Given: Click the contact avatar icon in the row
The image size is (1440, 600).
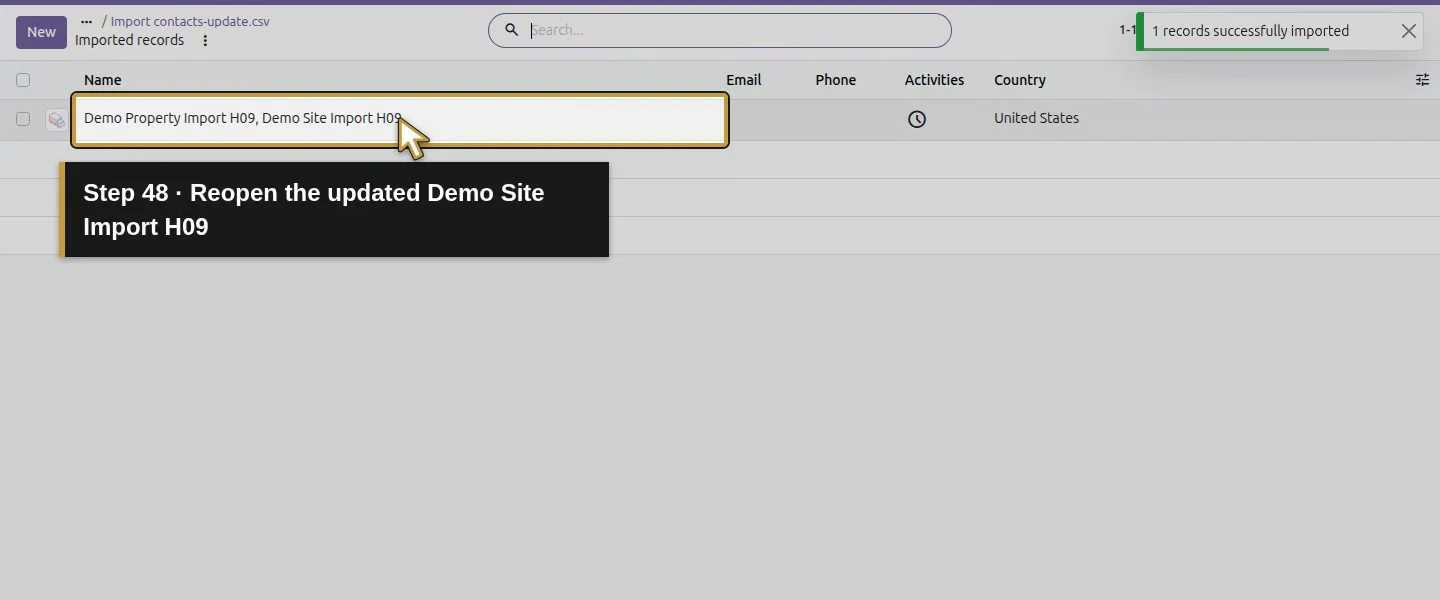Looking at the screenshot, I should coord(57,120).
